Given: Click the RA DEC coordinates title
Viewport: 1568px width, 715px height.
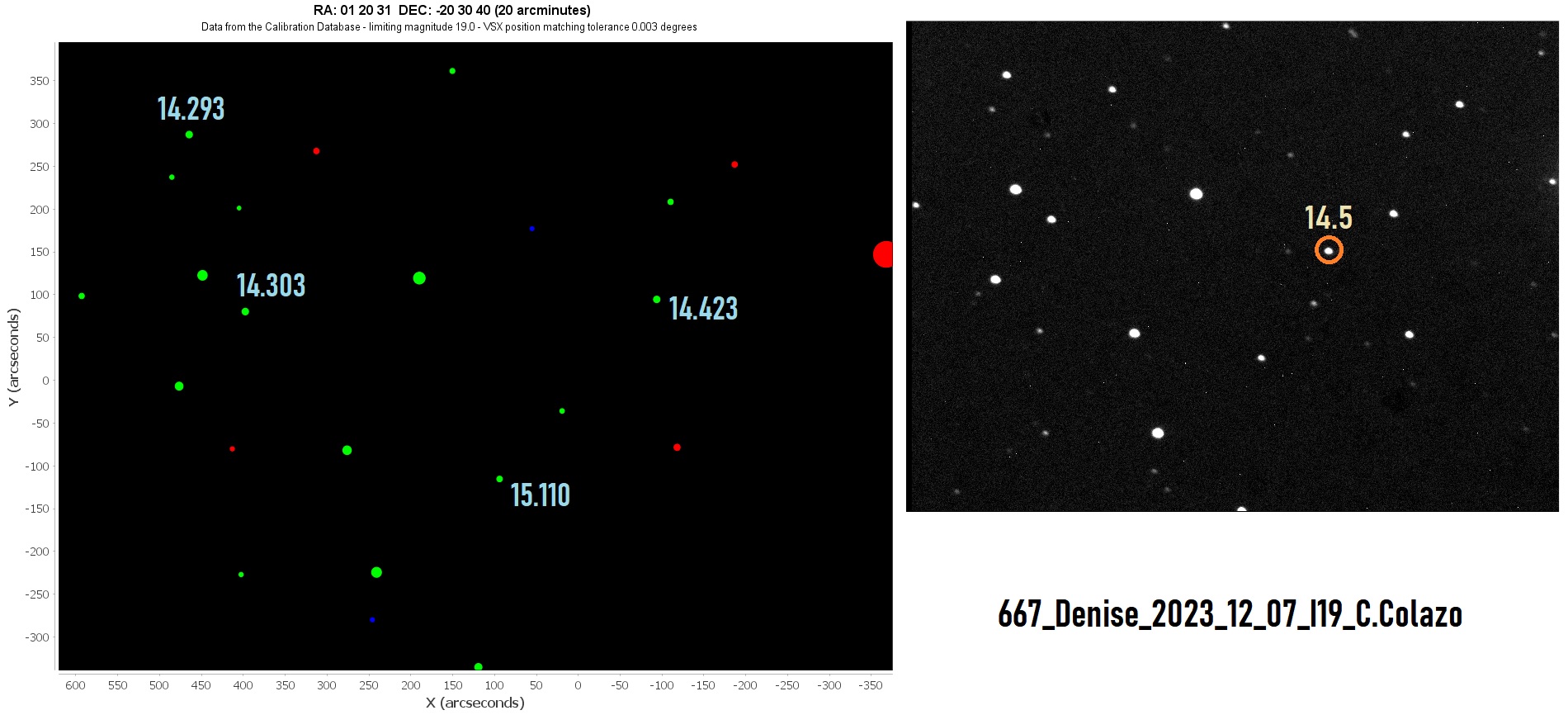Looking at the screenshot, I should tap(452, 11).
